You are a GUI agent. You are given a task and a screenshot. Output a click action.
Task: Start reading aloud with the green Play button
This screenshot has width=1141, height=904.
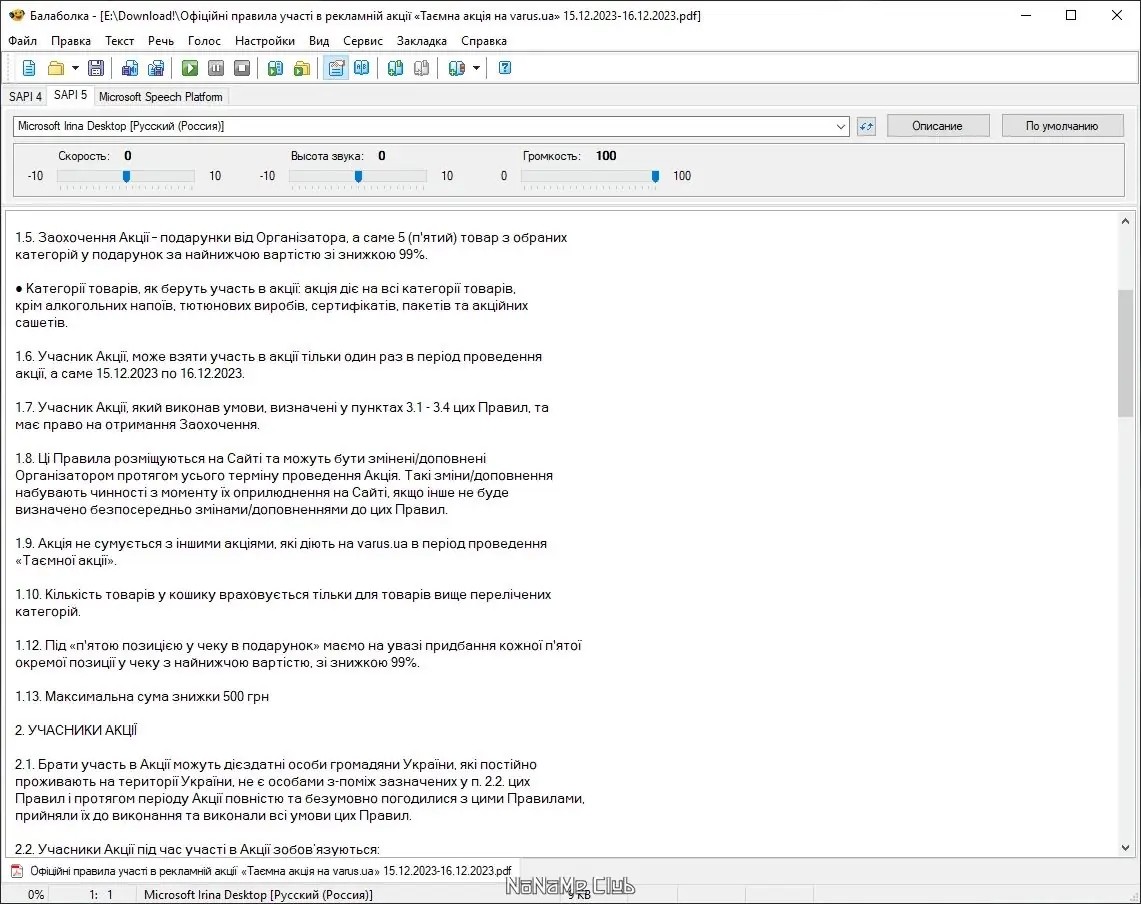pyautogui.click(x=190, y=68)
